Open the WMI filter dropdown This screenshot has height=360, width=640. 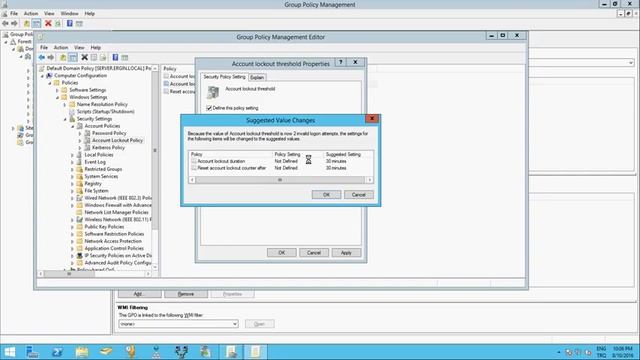click(x=235, y=324)
